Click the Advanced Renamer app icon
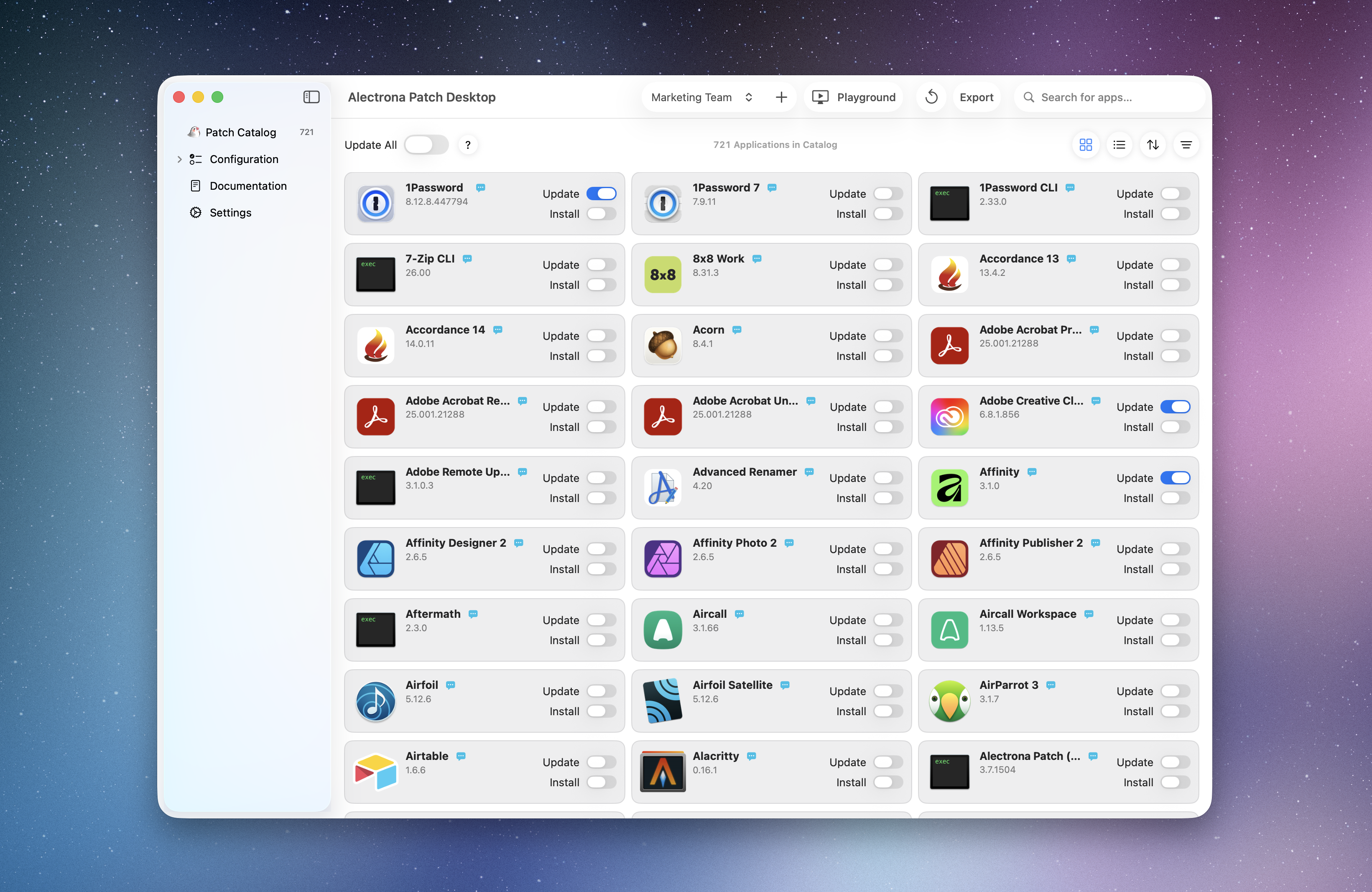Screen dimensions: 1372x892 pos(662,487)
